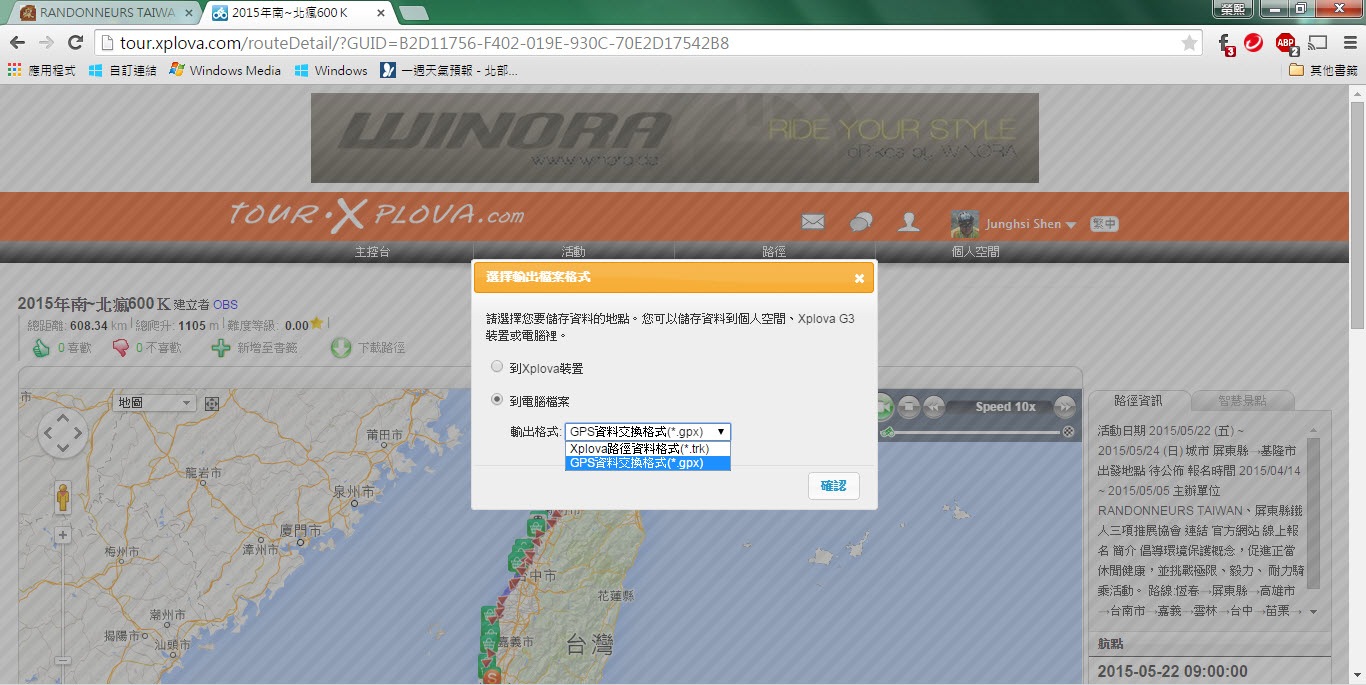
Task: Open the Adblock Plus extension icon
Action: (1285, 43)
